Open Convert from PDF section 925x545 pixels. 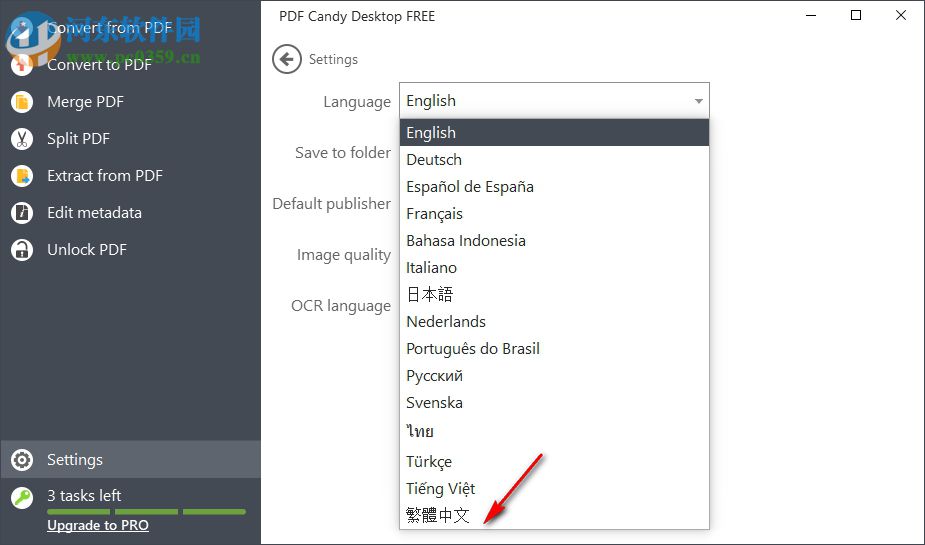110,28
